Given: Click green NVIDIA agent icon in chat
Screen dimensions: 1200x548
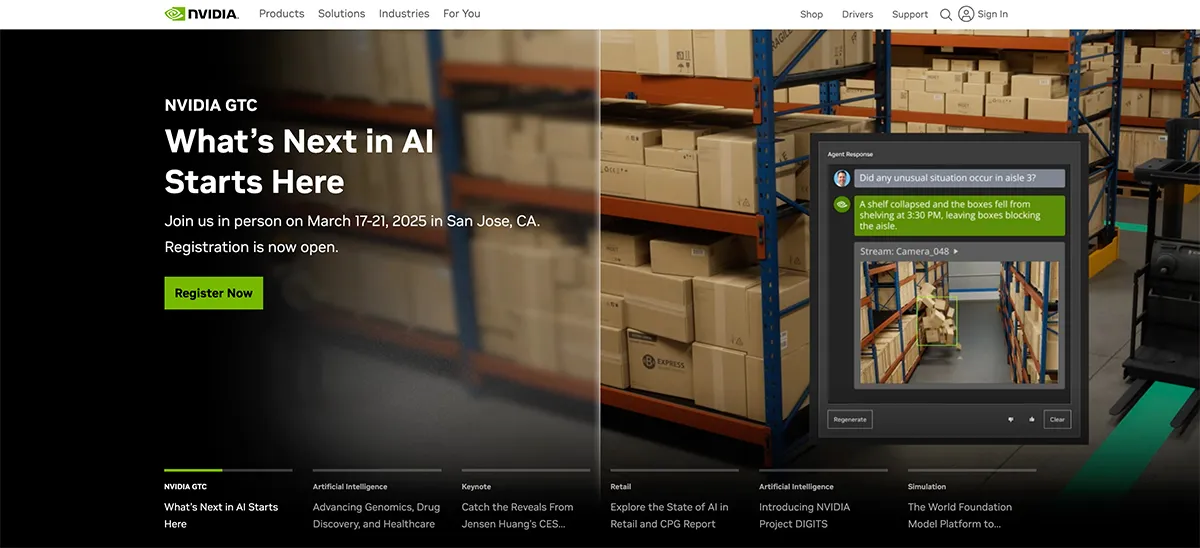Looking at the screenshot, I should click(842, 204).
